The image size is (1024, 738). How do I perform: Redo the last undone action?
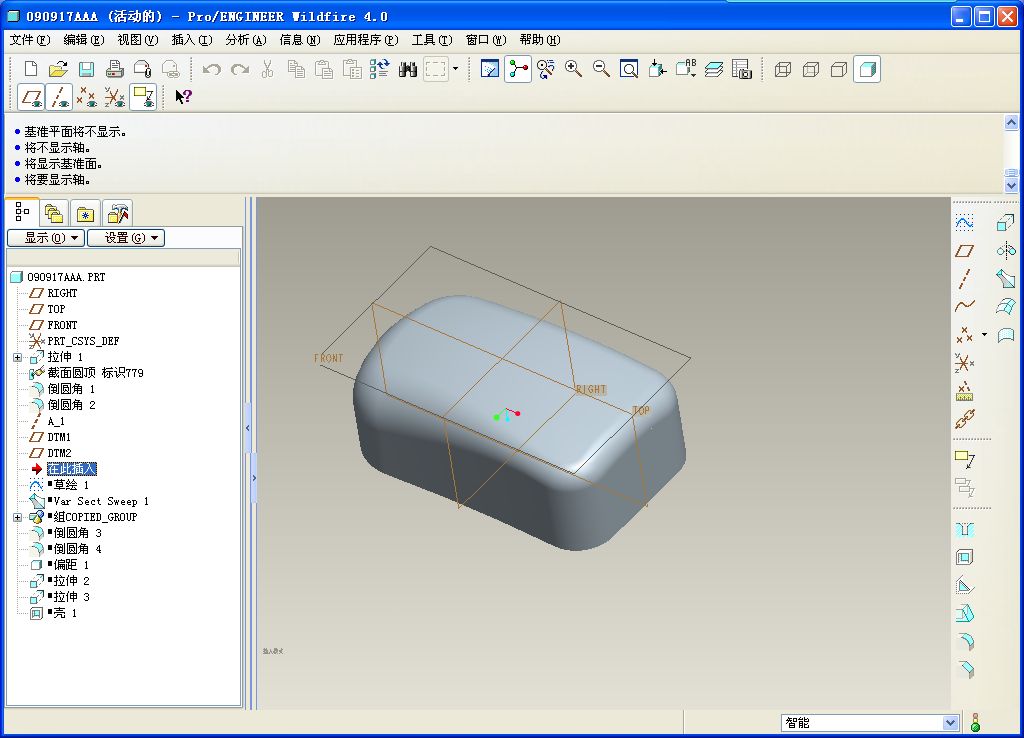(240, 69)
